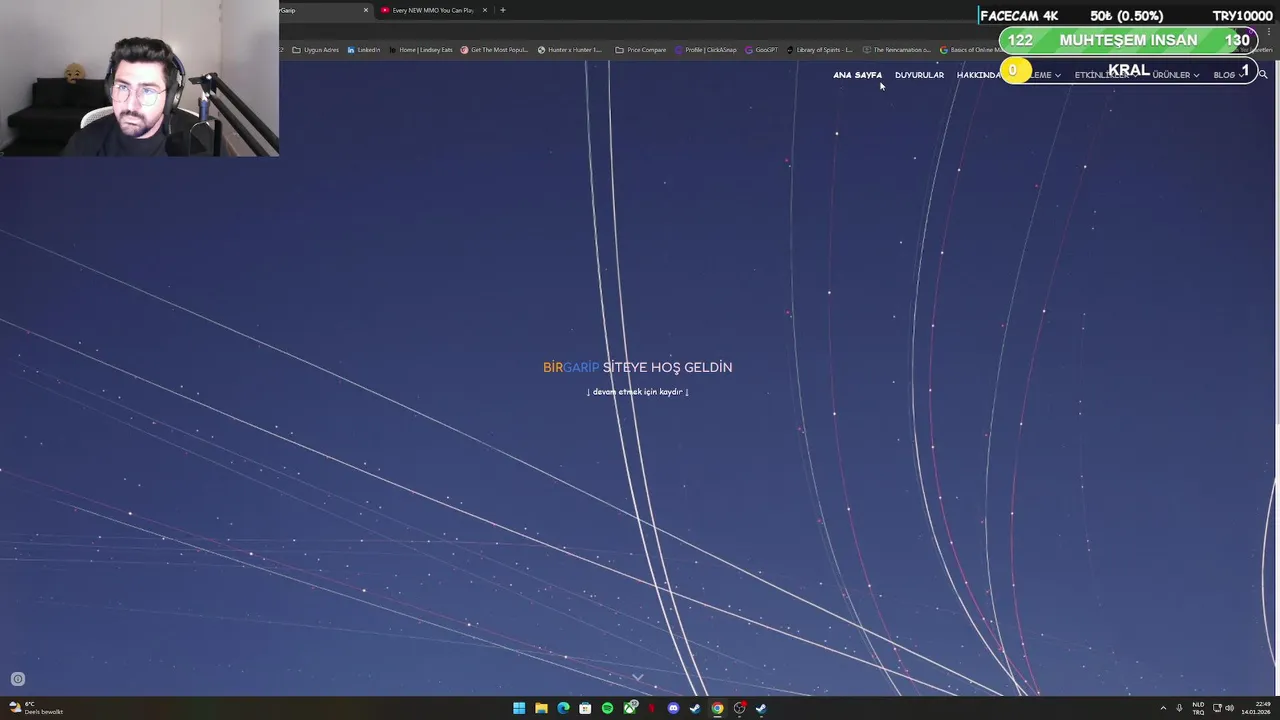Open the 'Hunter x Hunter' bookmark
1280x720 pixels.
570,50
